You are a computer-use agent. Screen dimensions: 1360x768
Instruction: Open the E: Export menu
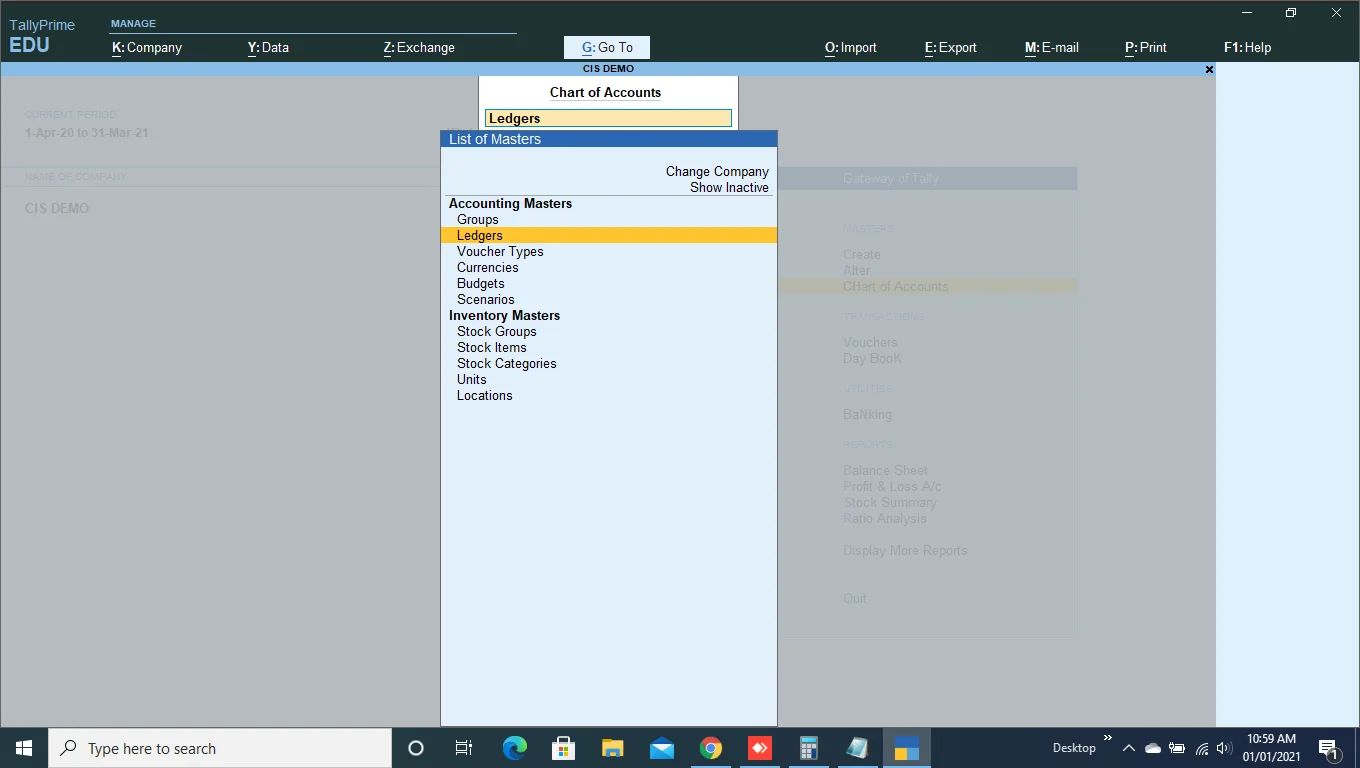click(x=951, y=47)
